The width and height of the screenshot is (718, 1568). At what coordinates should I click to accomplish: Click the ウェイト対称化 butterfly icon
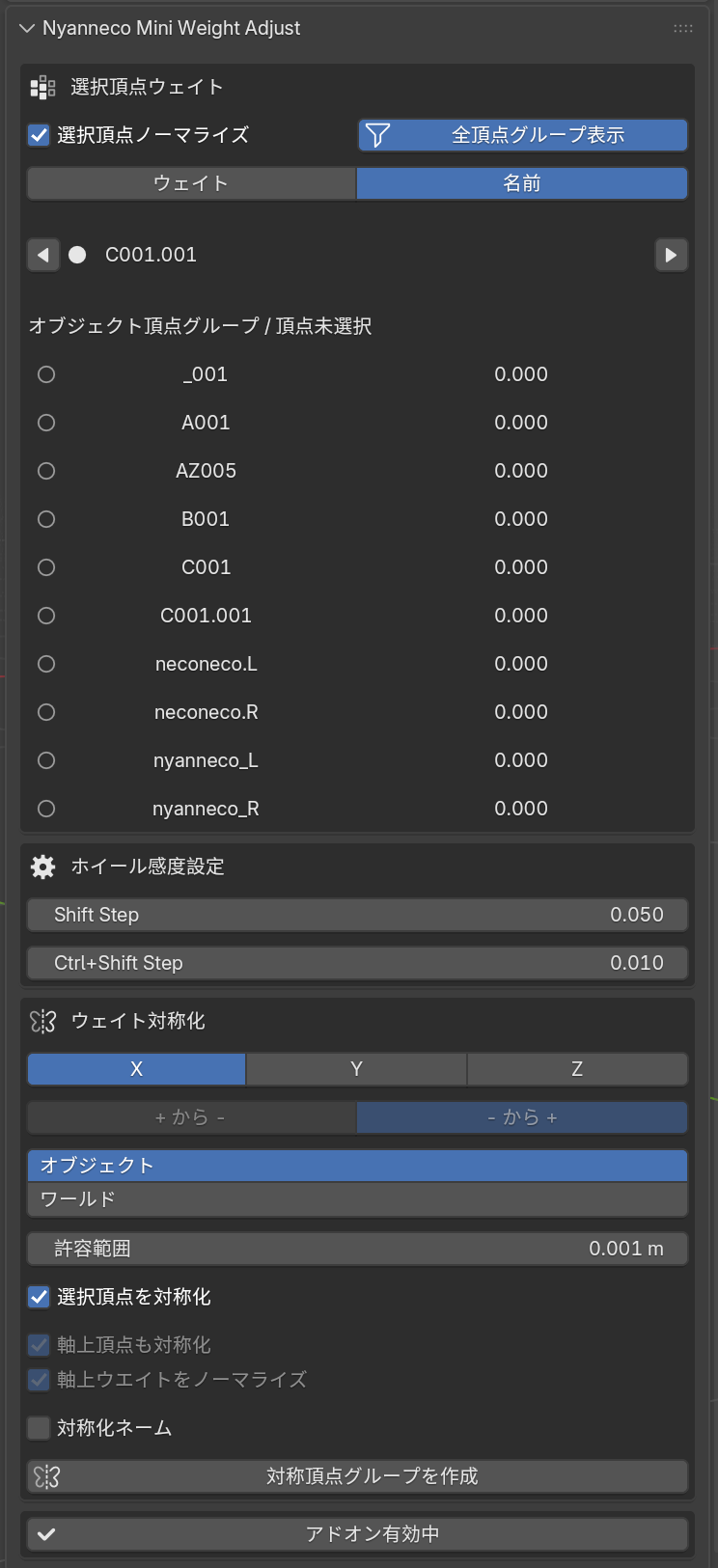pyautogui.click(x=42, y=1021)
